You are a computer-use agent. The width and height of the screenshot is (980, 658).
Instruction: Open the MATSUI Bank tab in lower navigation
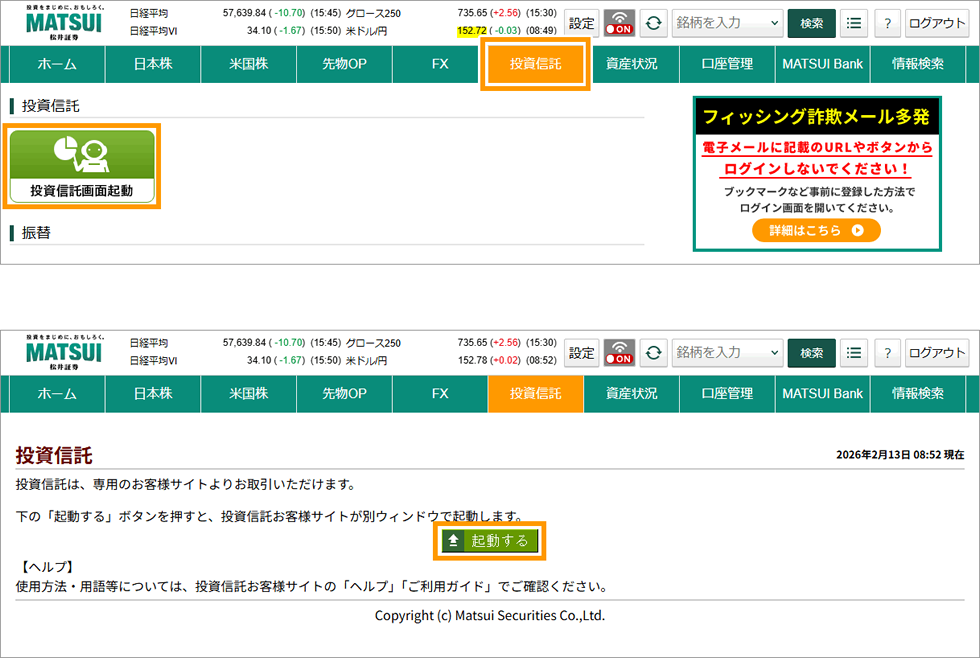tap(822, 393)
